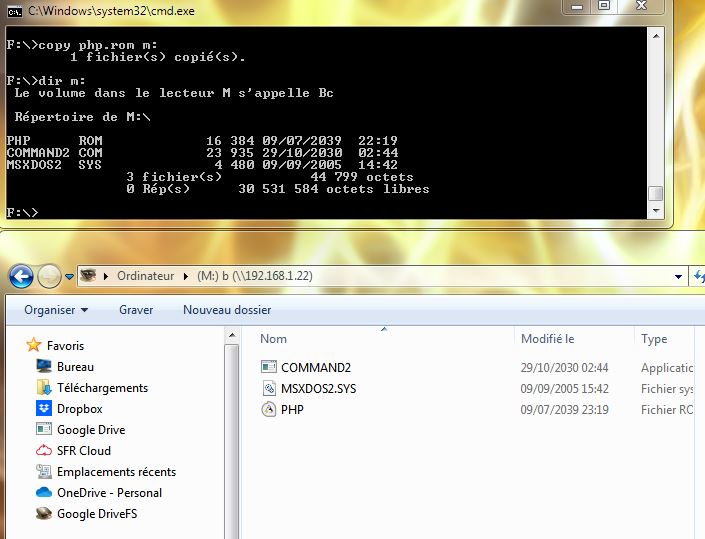The height and width of the screenshot is (539, 705).
Task: Click the Explorer address bar field
Action: pos(382,276)
